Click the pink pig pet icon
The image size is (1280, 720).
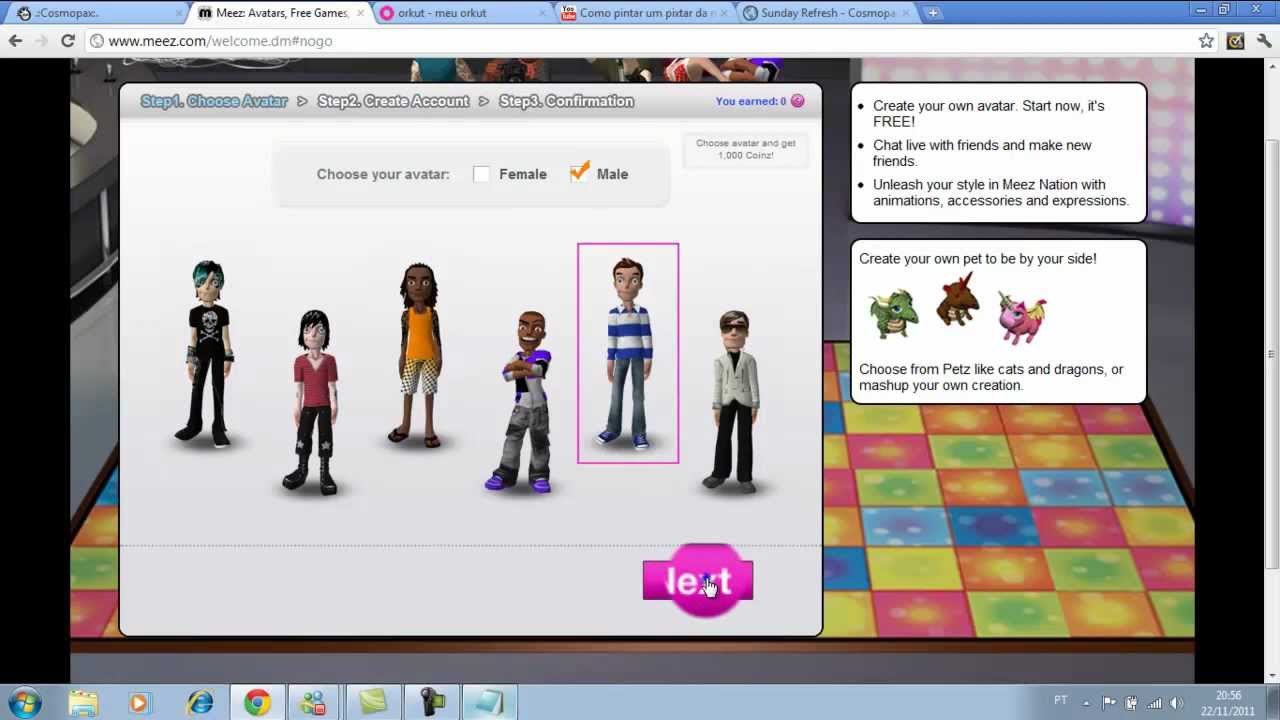pyautogui.click(x=1021, y=318)
